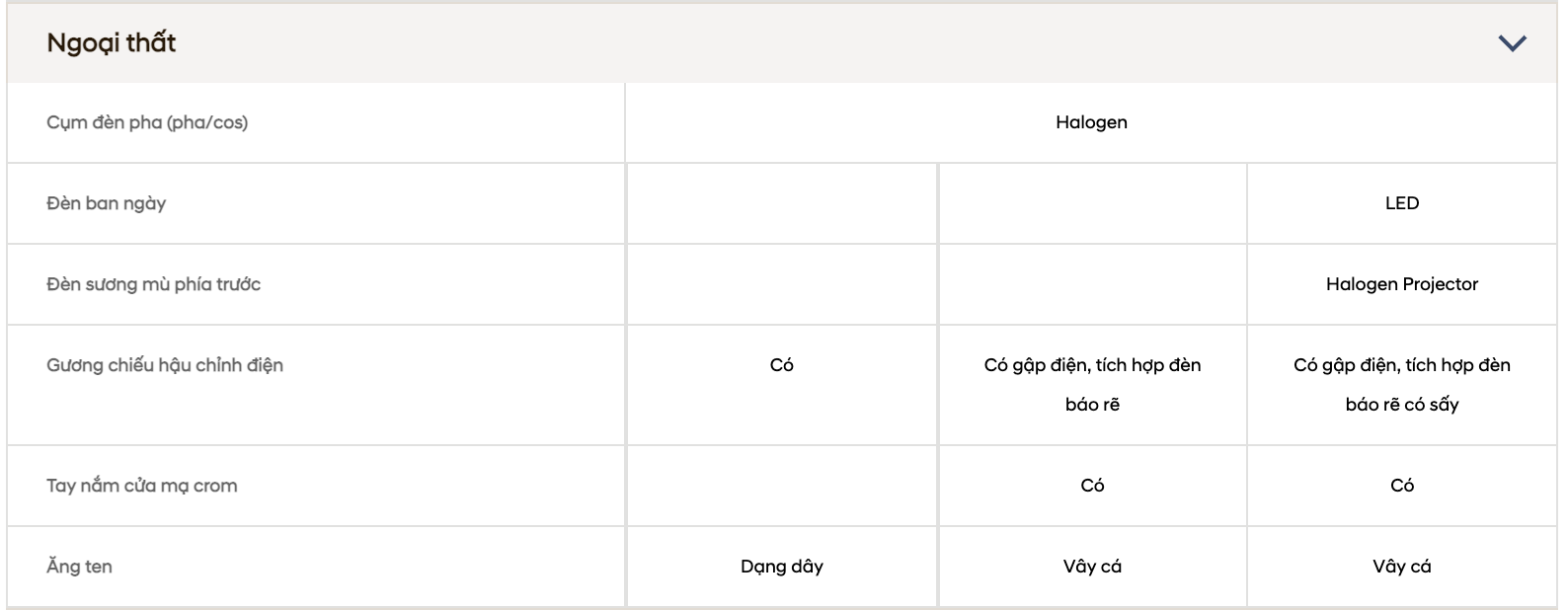Click last Có in chrome handle row

[x=1401, y=486]
